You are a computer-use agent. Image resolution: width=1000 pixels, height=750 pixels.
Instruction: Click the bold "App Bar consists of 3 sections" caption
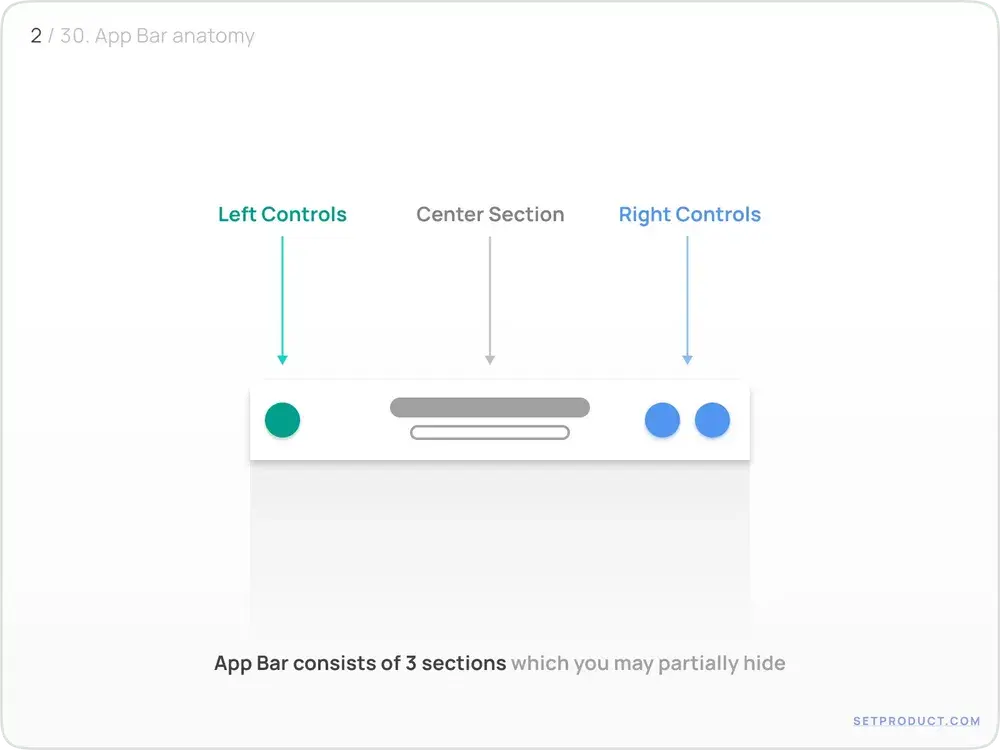360,663
